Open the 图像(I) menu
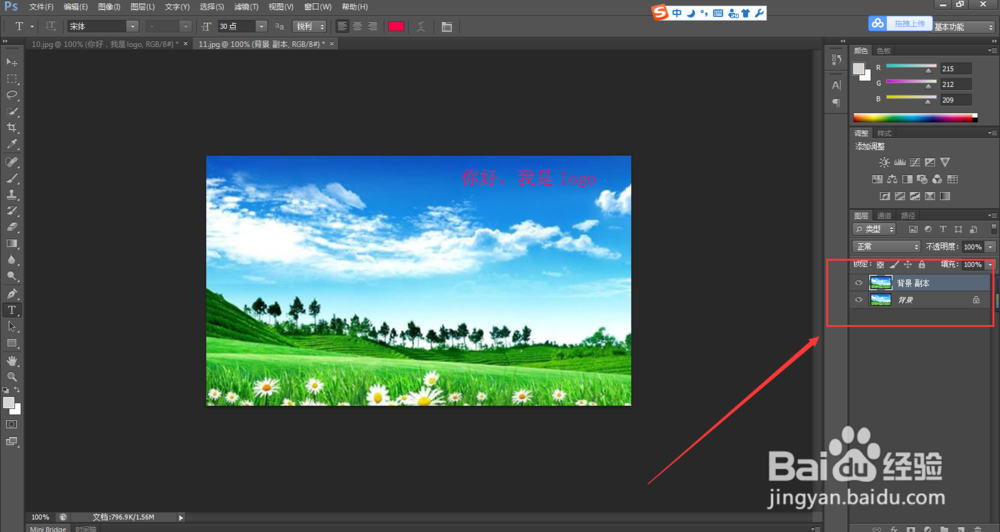 (109, 7)
